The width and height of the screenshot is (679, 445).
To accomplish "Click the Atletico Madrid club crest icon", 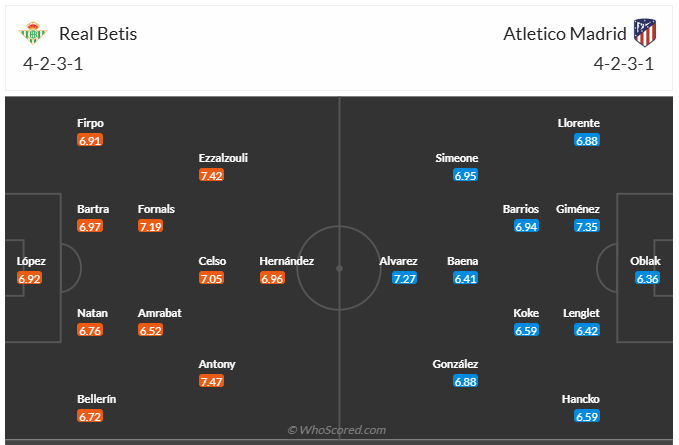I will coord(645,33).
